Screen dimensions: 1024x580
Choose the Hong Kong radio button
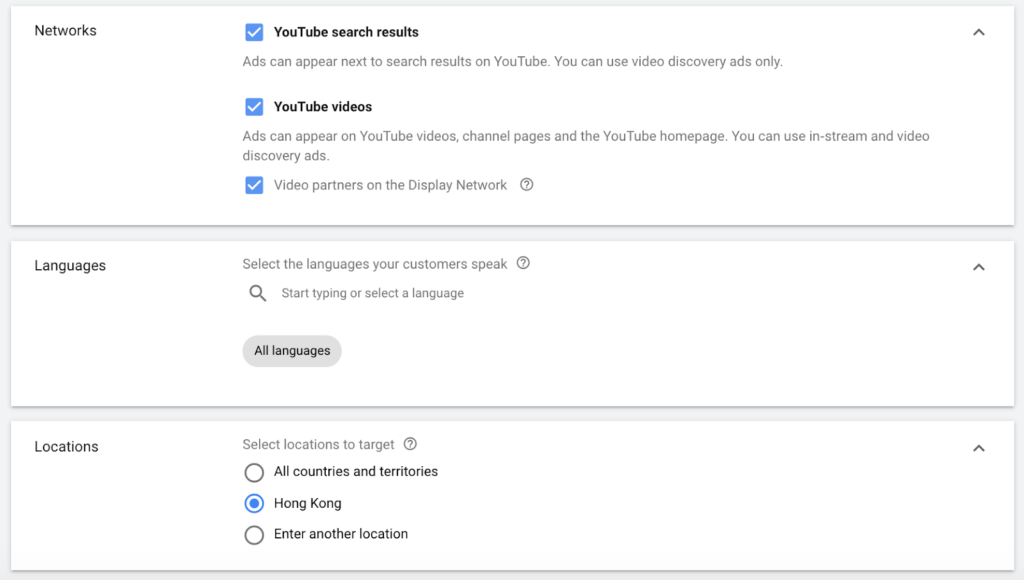point(254,504)
